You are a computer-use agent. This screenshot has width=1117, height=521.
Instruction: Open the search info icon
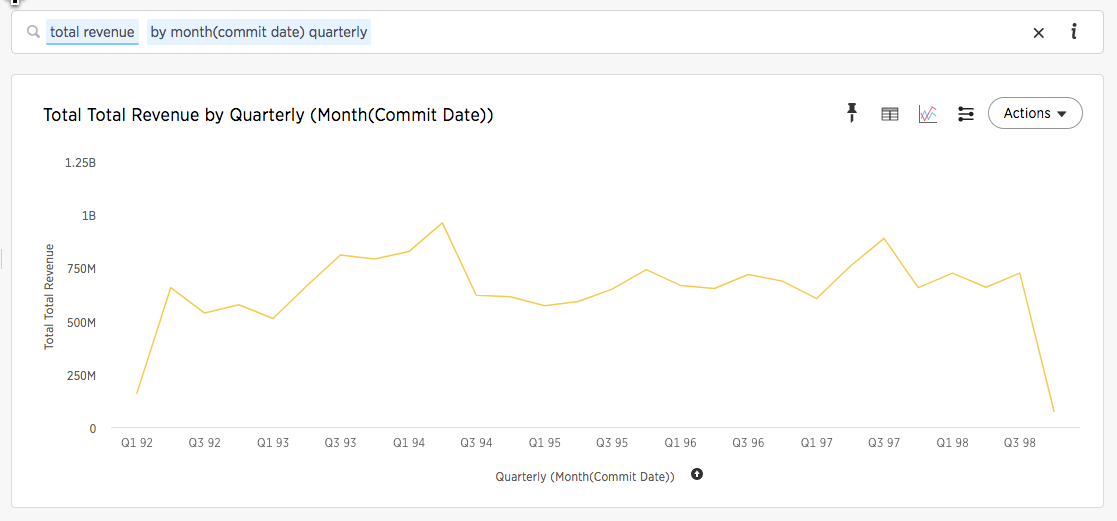tap(1073, 32)
